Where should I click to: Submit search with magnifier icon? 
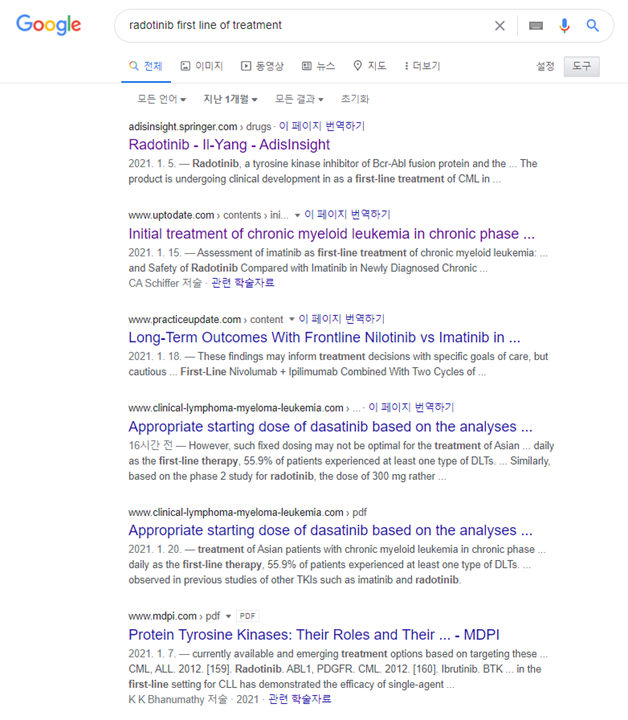pyautogui.click(x=593, y=26)
